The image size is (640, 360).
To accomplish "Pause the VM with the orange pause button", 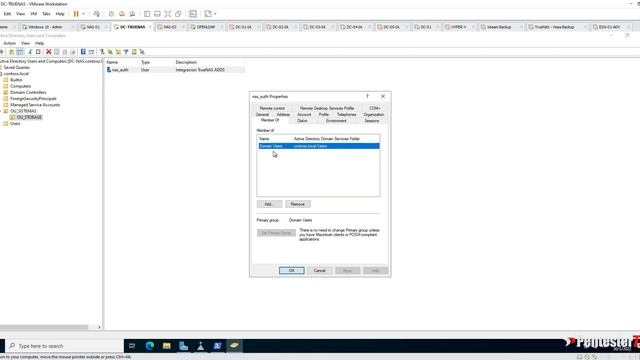I will 76,14.
